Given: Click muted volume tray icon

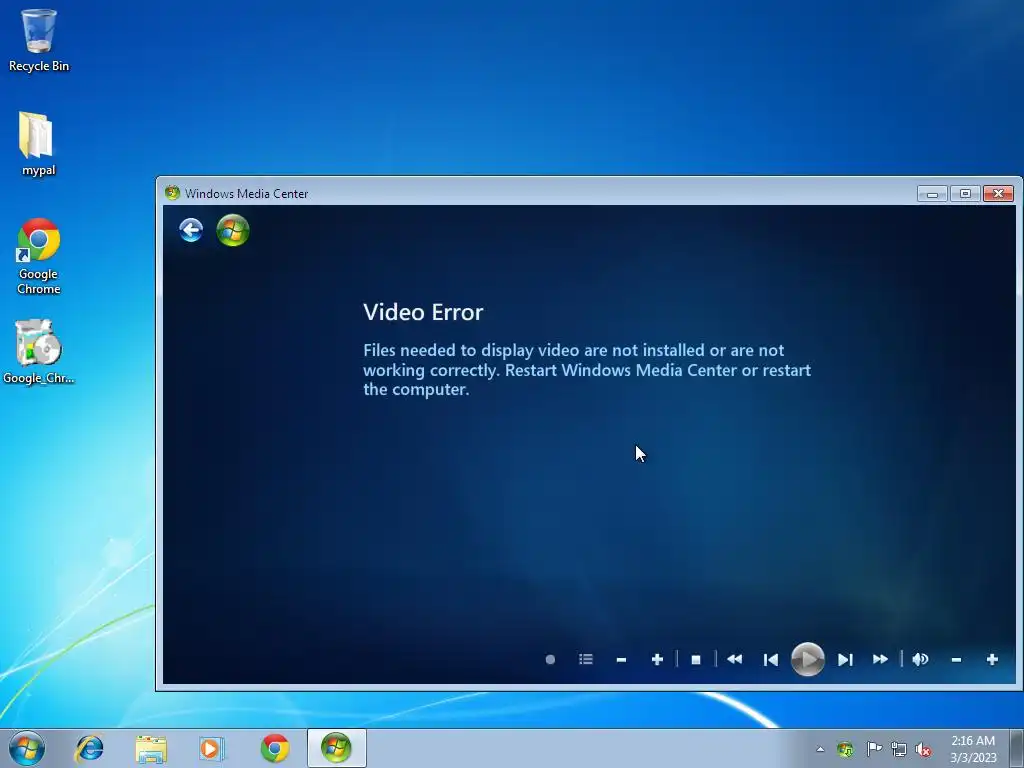Looking at the screenshot, I should click(923, 750).
